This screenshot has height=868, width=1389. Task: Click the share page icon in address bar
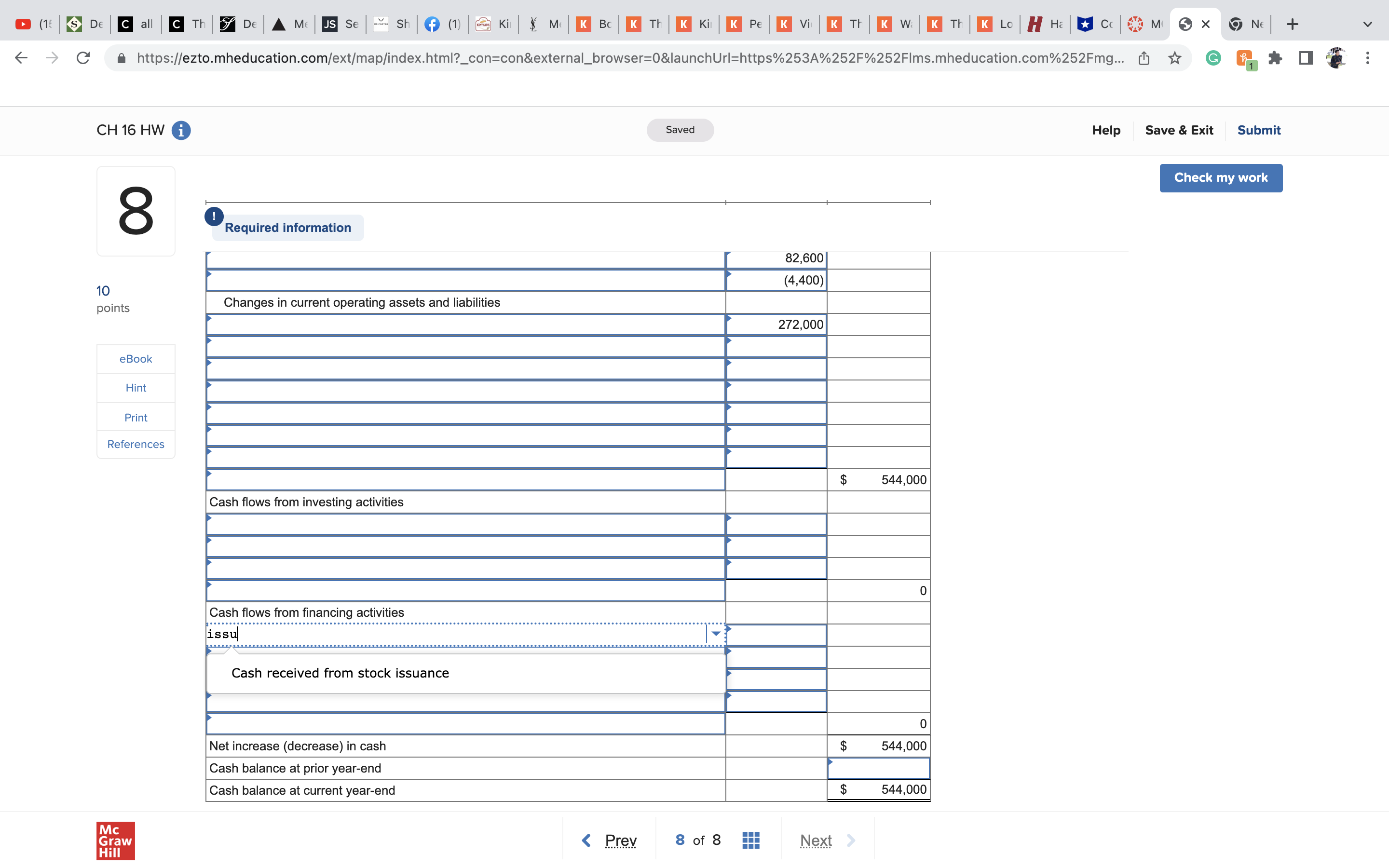(1144, 58)
